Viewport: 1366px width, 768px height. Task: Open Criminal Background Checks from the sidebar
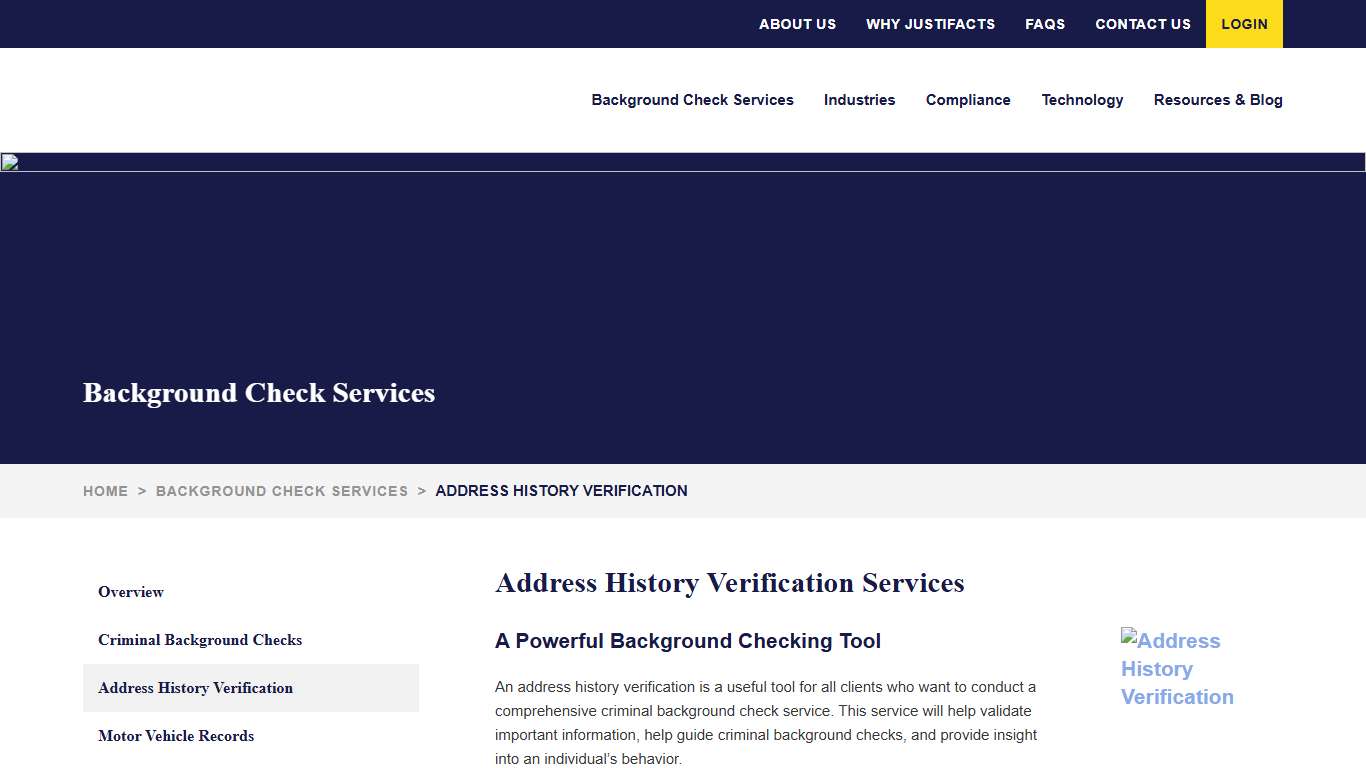[200, 640]
